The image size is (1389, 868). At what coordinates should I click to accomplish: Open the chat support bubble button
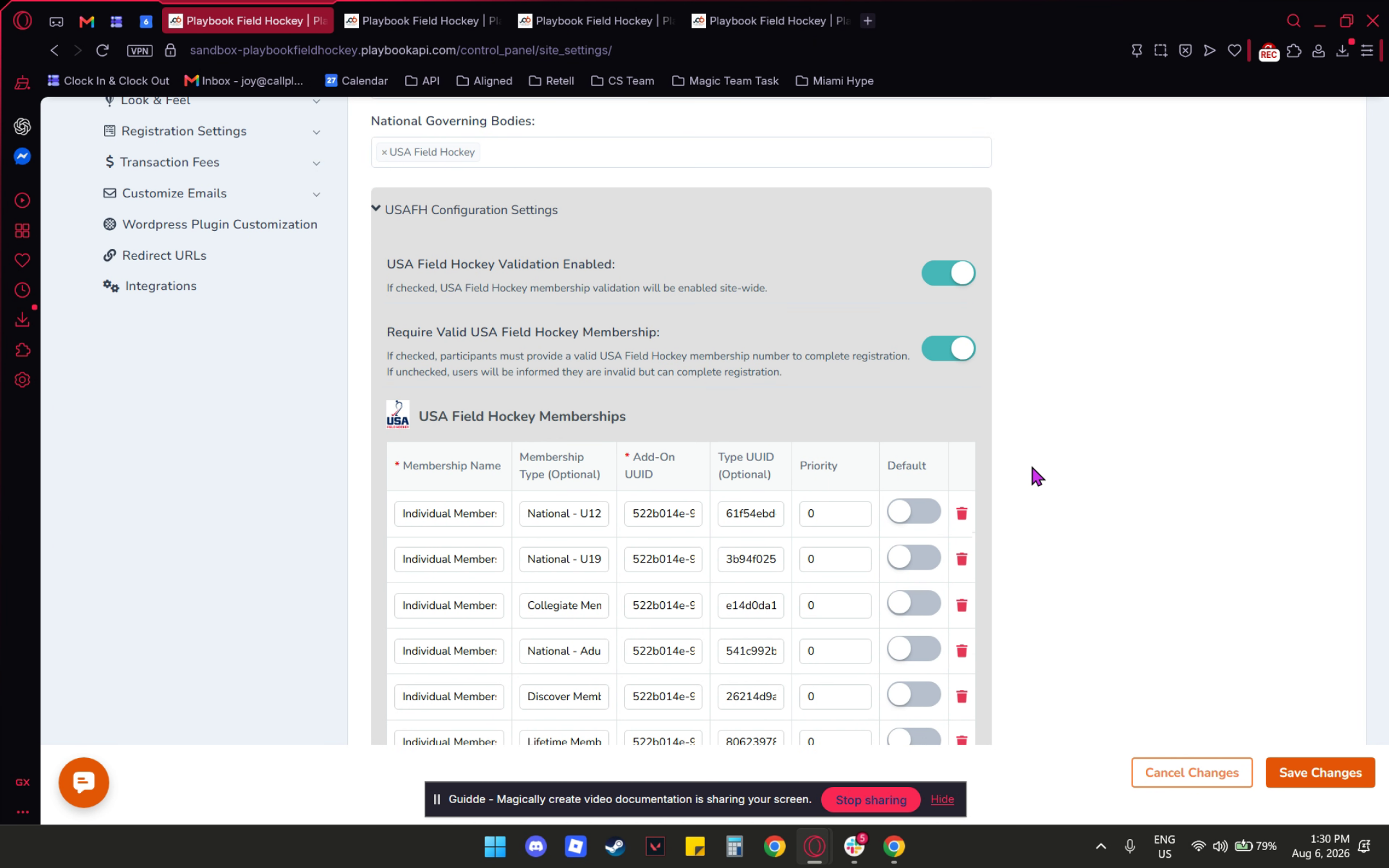[x=84, y=782]
